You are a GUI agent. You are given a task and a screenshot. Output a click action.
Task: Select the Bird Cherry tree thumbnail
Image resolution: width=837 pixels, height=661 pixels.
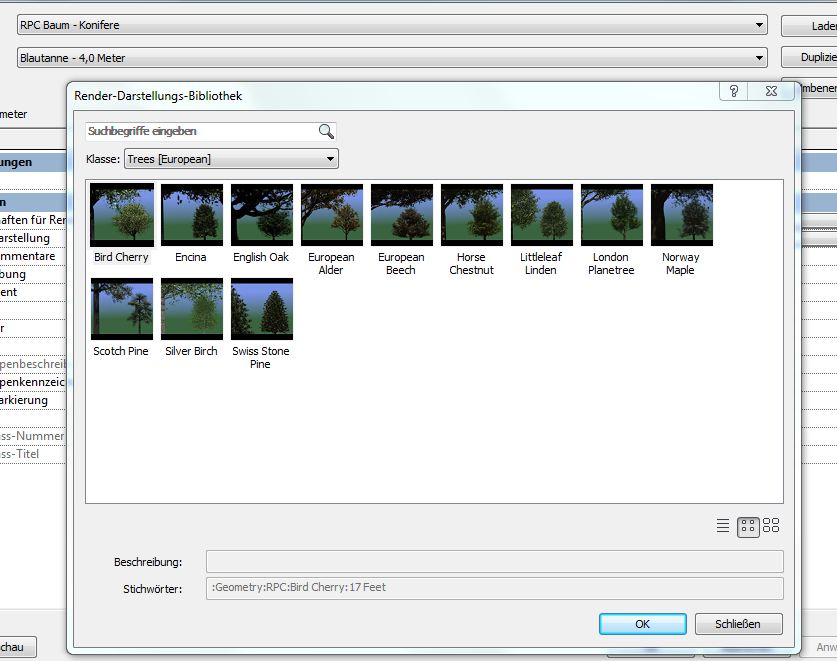[x=122, y=215]
